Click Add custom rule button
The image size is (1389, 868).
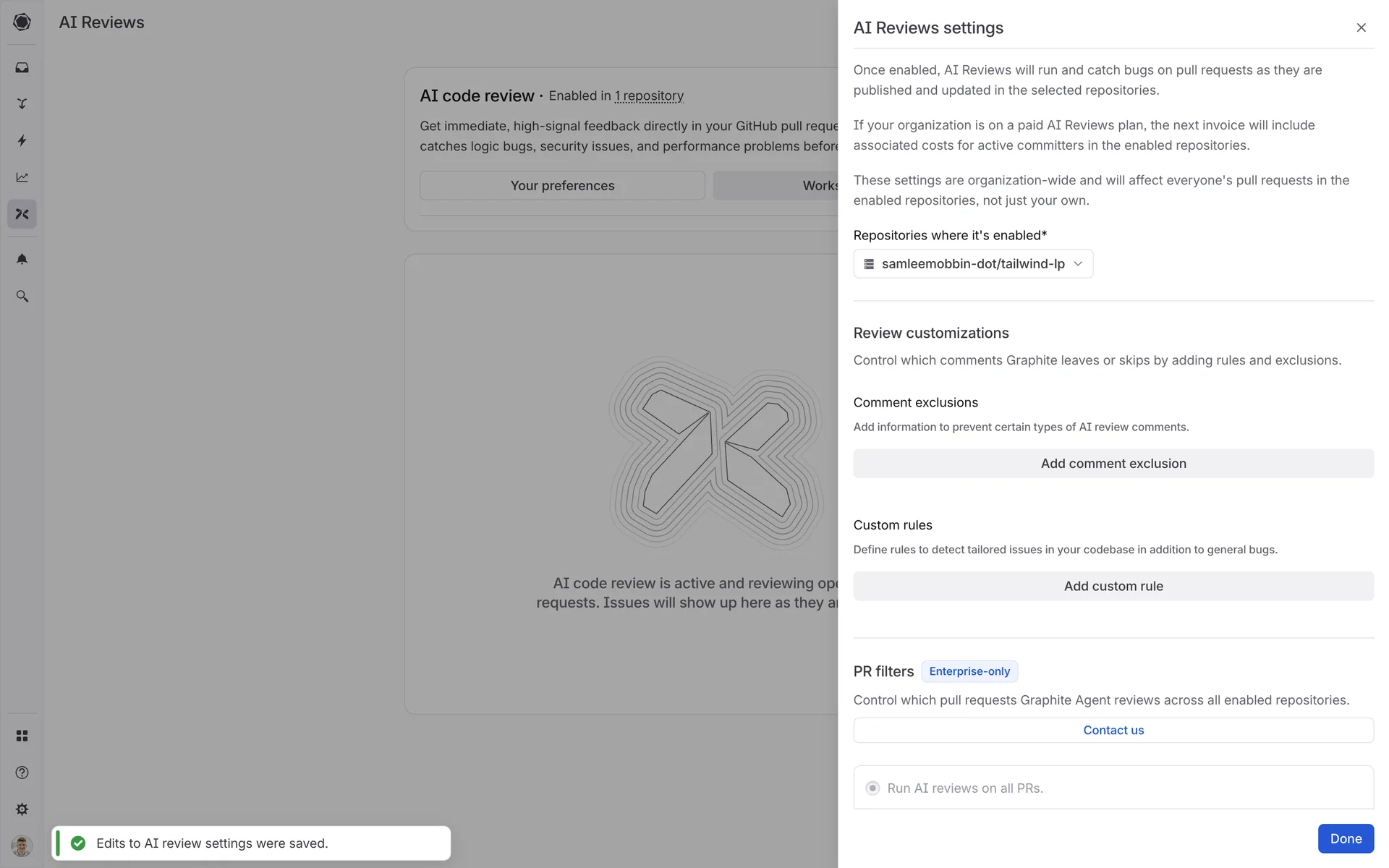point(1113,587)
